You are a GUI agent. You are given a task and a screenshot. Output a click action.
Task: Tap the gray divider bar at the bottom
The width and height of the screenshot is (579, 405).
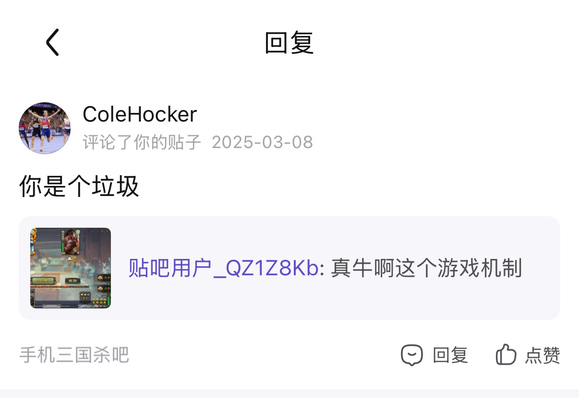(x=290, y=393)
